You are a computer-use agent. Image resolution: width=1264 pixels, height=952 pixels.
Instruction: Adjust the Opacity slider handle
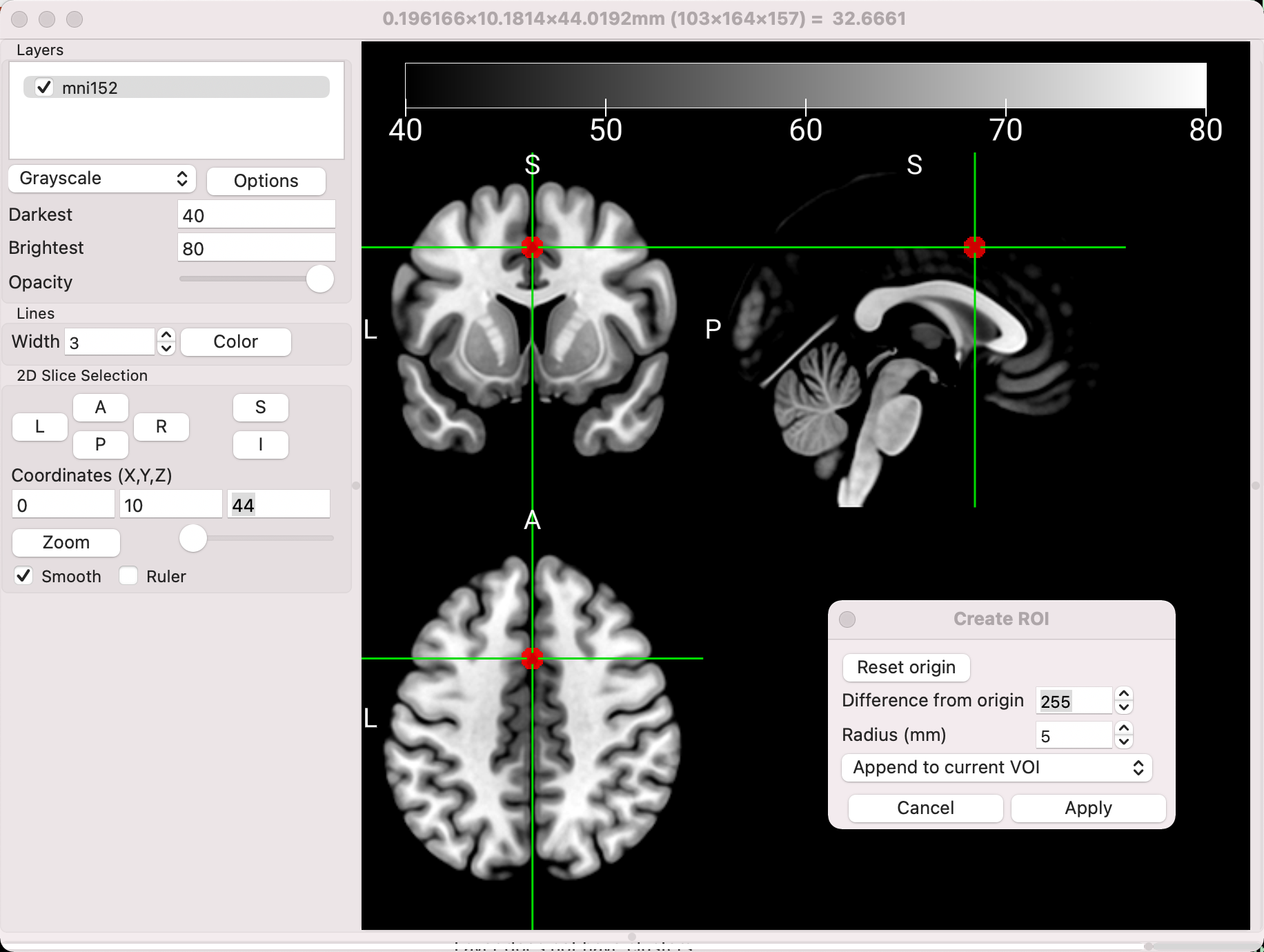tap(319, 279)
